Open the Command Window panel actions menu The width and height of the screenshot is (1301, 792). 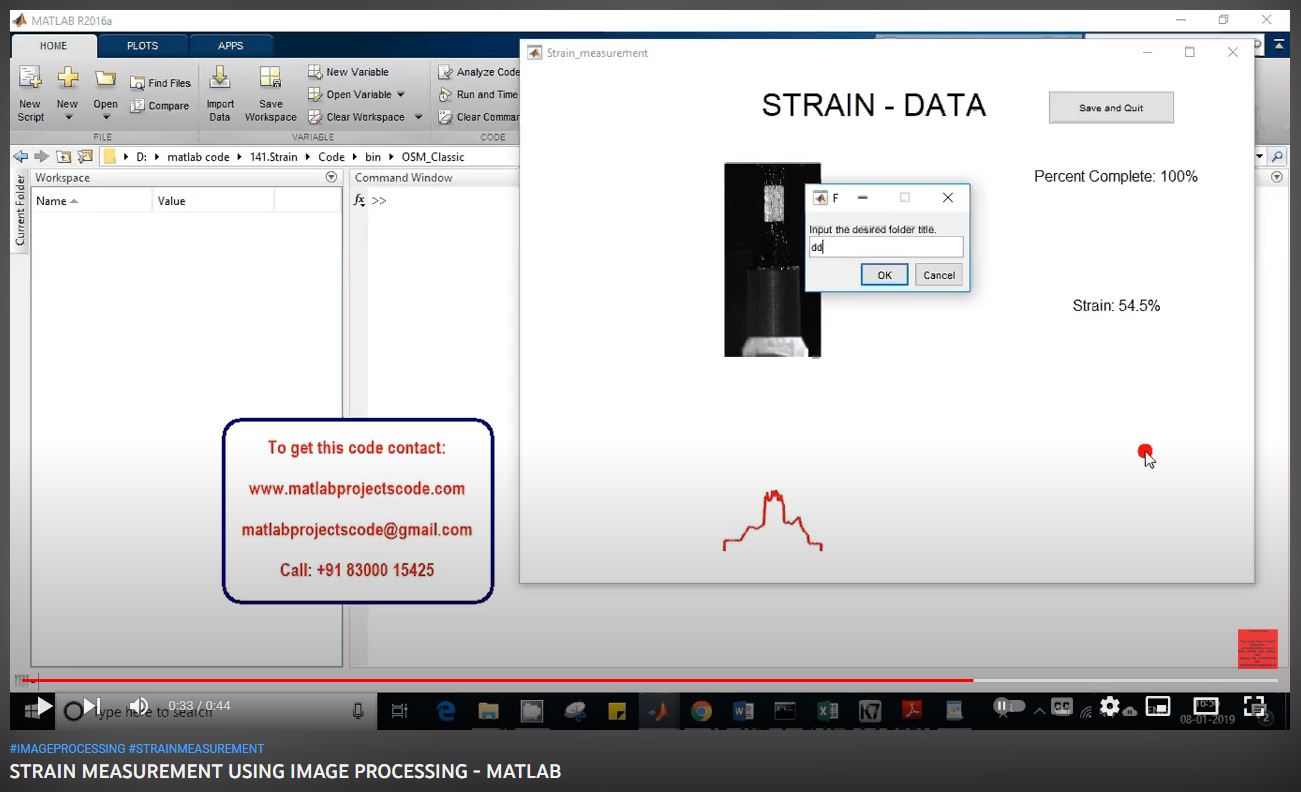[x=1277, y=177]
